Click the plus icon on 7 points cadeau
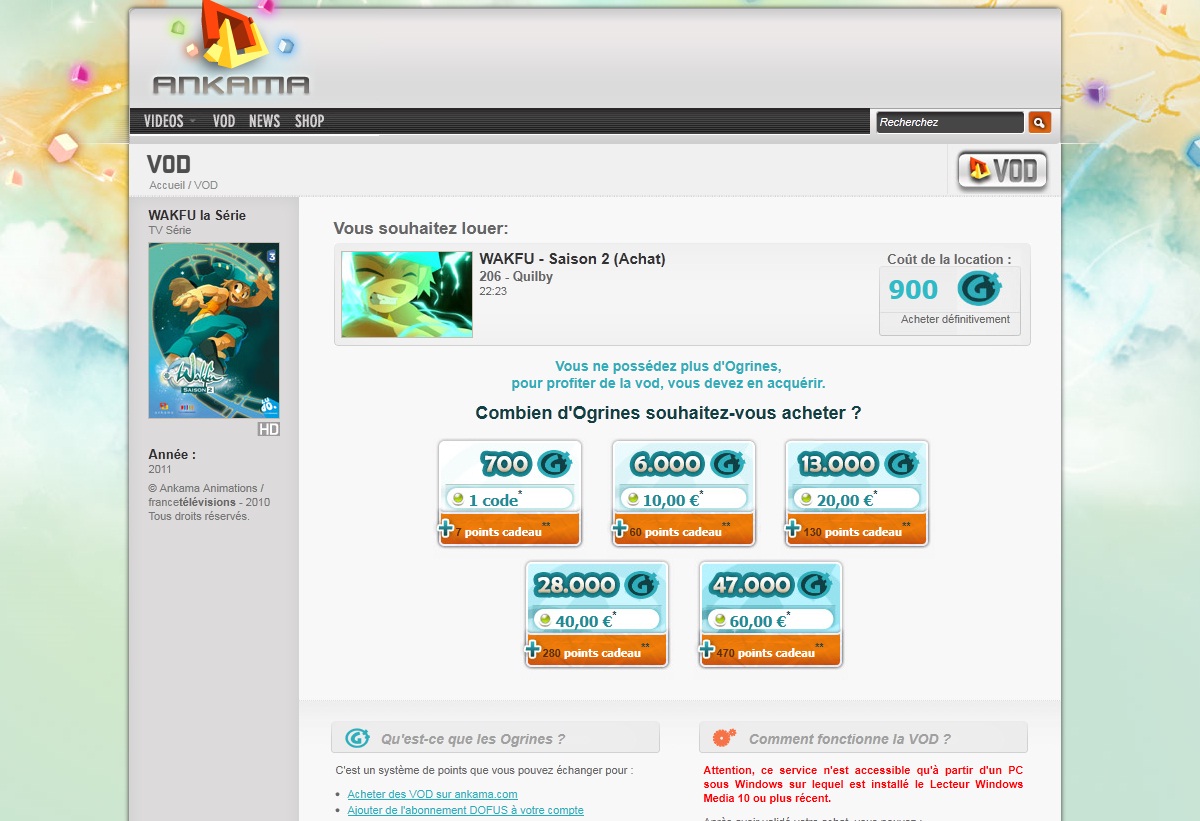1200x821 pixels. pyautogui.click(x=446, y=530)
